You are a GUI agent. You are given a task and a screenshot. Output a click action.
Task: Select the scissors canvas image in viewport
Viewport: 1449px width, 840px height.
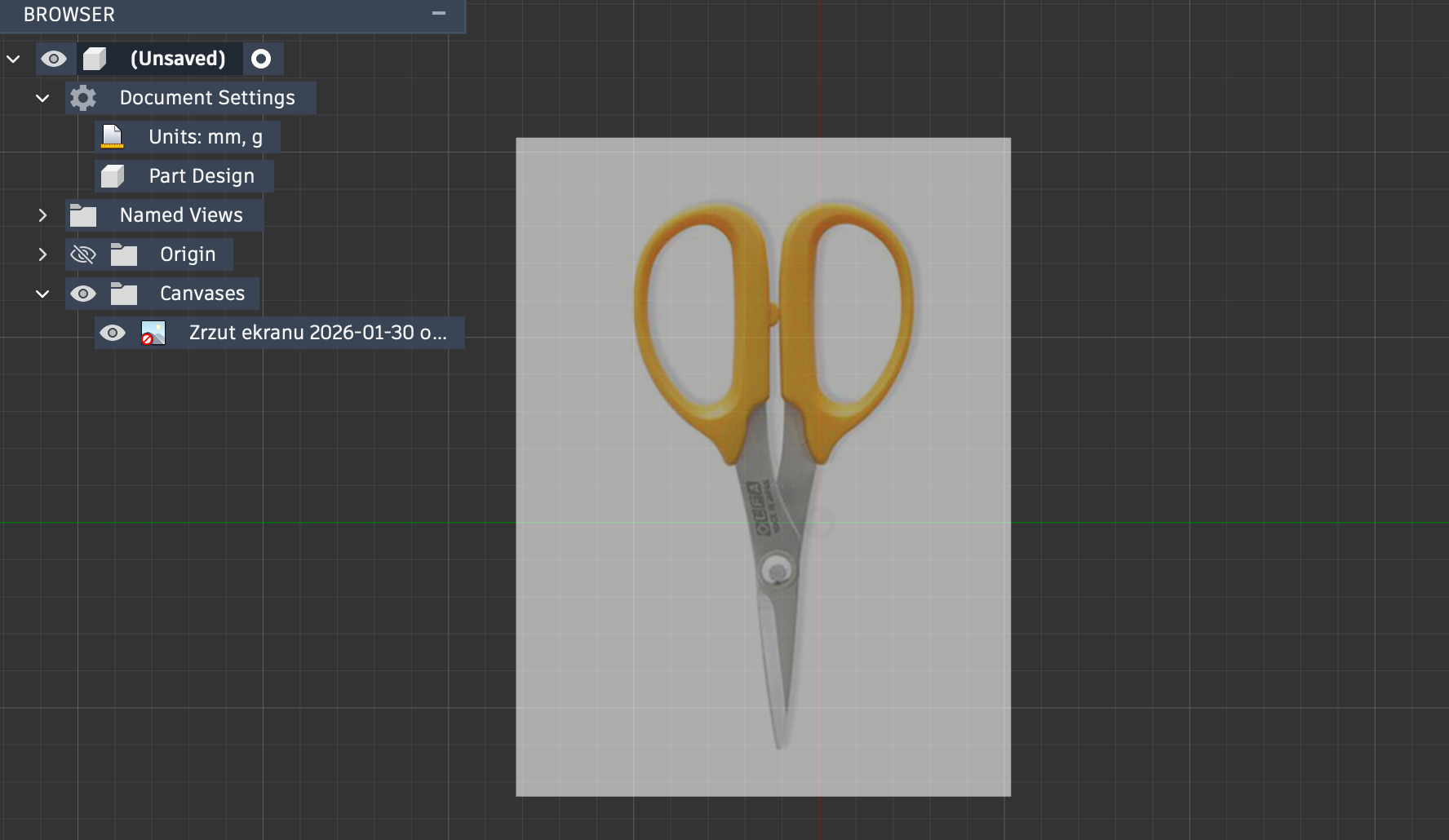[x=763, y=466]
